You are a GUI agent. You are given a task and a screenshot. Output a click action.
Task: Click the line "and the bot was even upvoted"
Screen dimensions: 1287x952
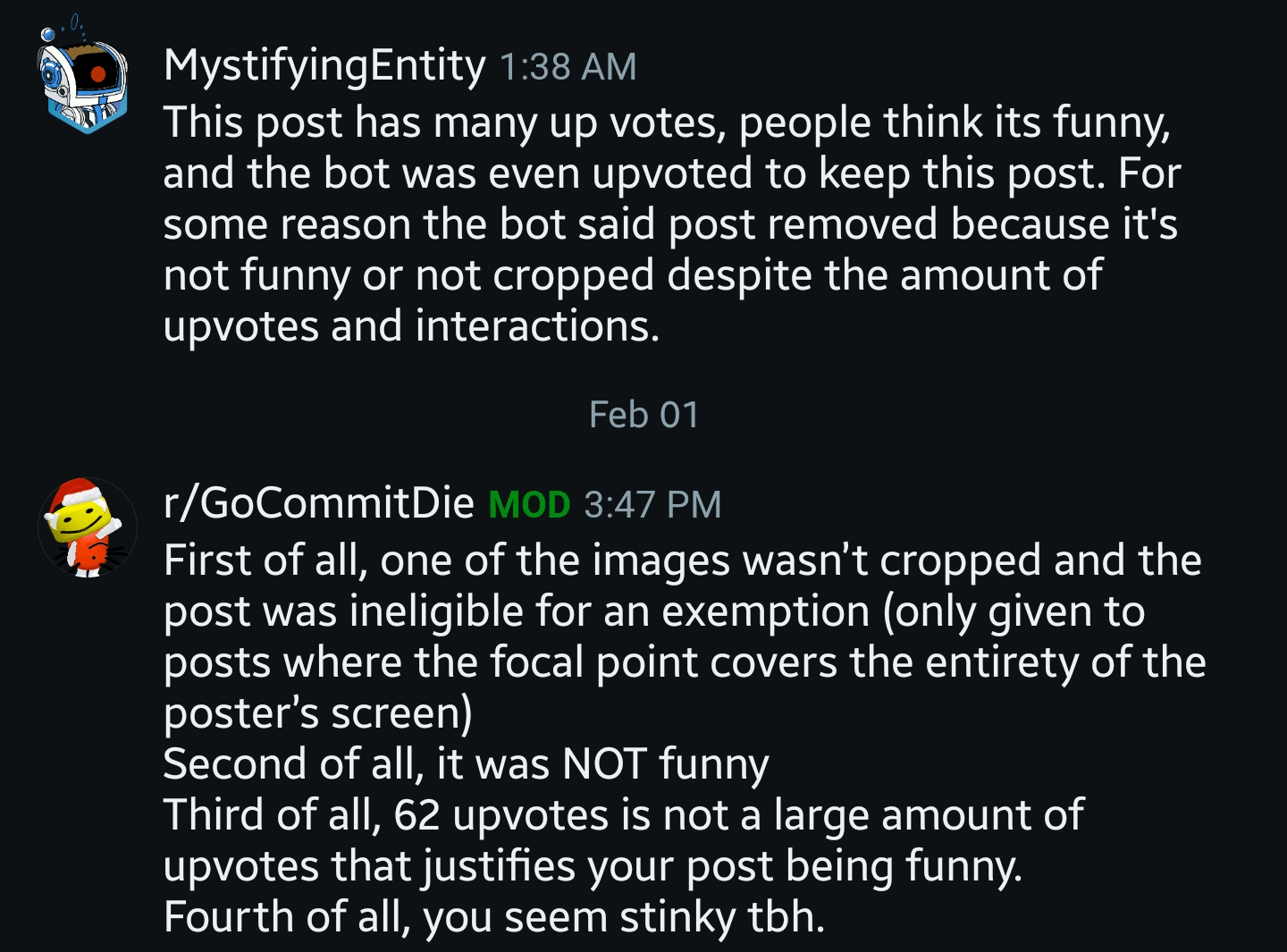pos(670,173)
